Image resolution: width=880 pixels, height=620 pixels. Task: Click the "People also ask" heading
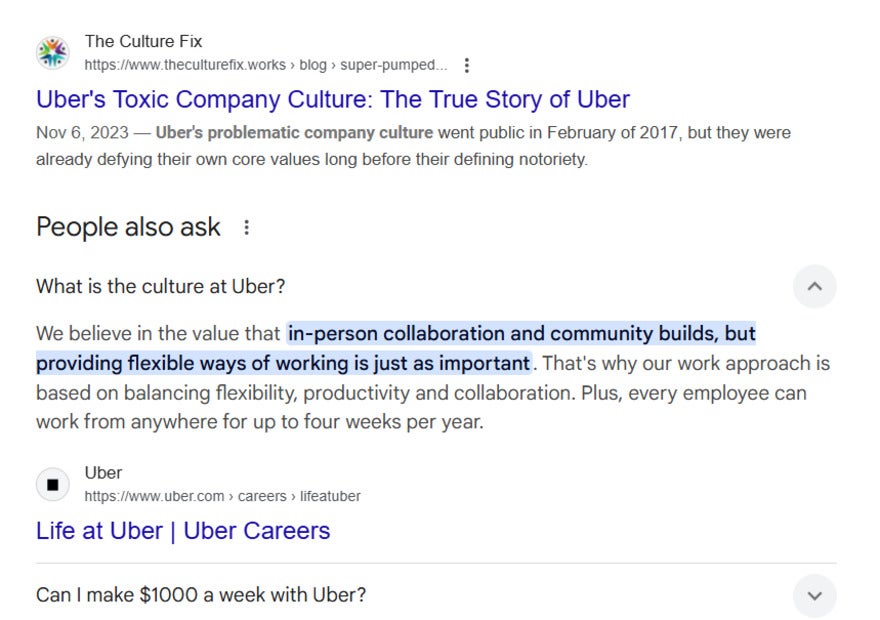128,228
